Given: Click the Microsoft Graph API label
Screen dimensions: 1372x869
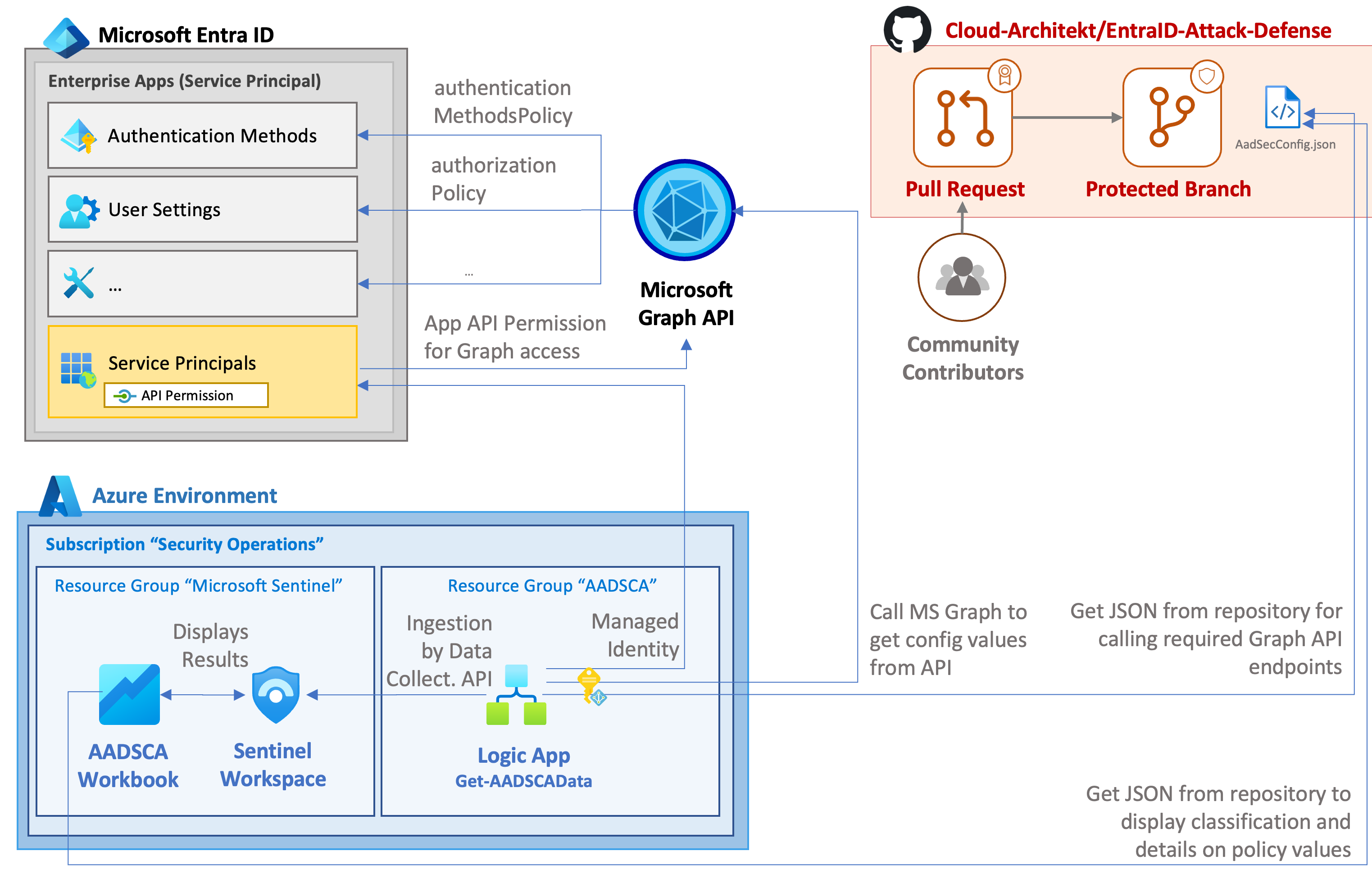Looking at the screenshot, I should tap(686, 303).
